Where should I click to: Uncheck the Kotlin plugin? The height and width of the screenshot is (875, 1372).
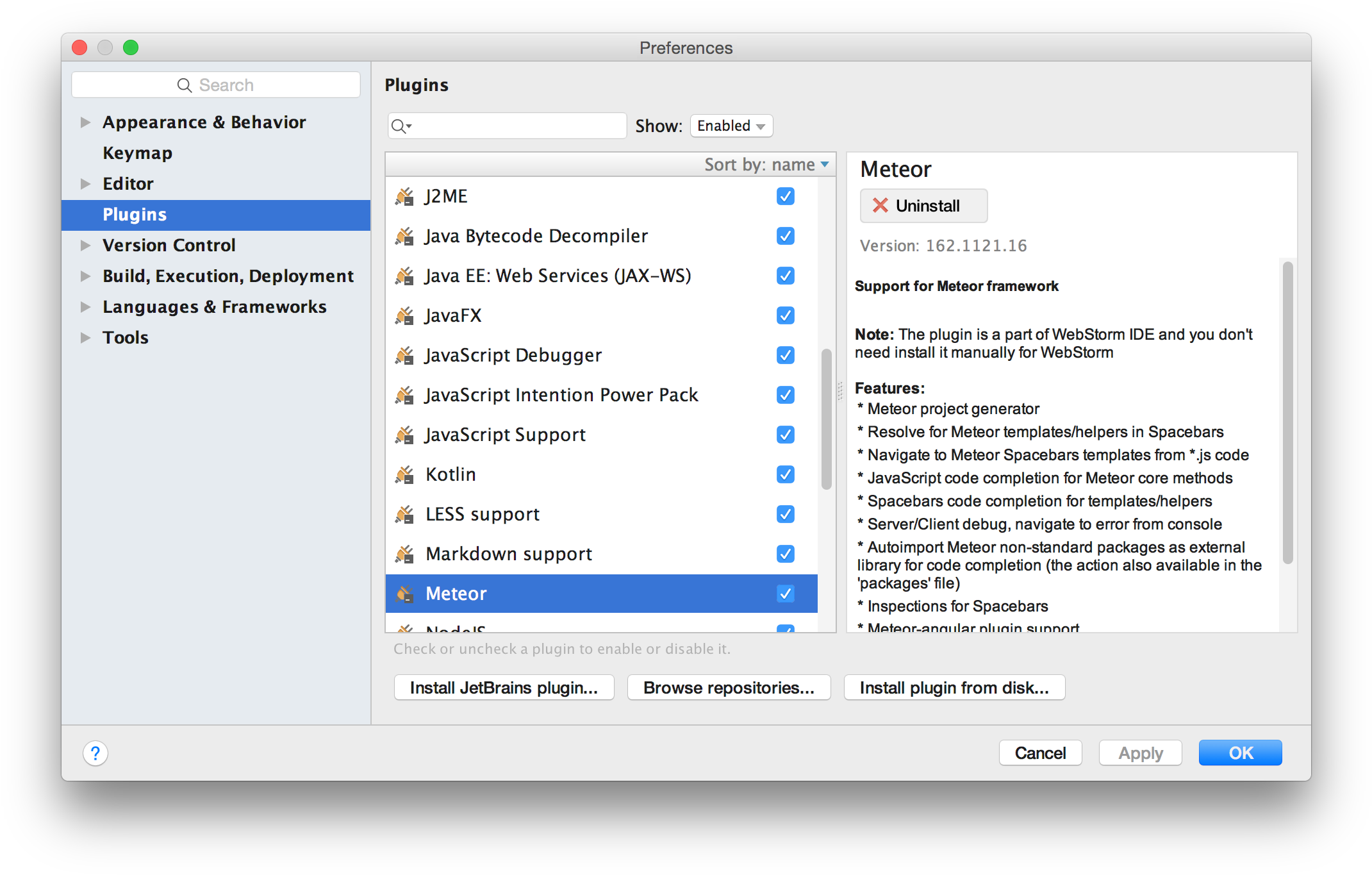pyautogui.click(x=785, y=474)
